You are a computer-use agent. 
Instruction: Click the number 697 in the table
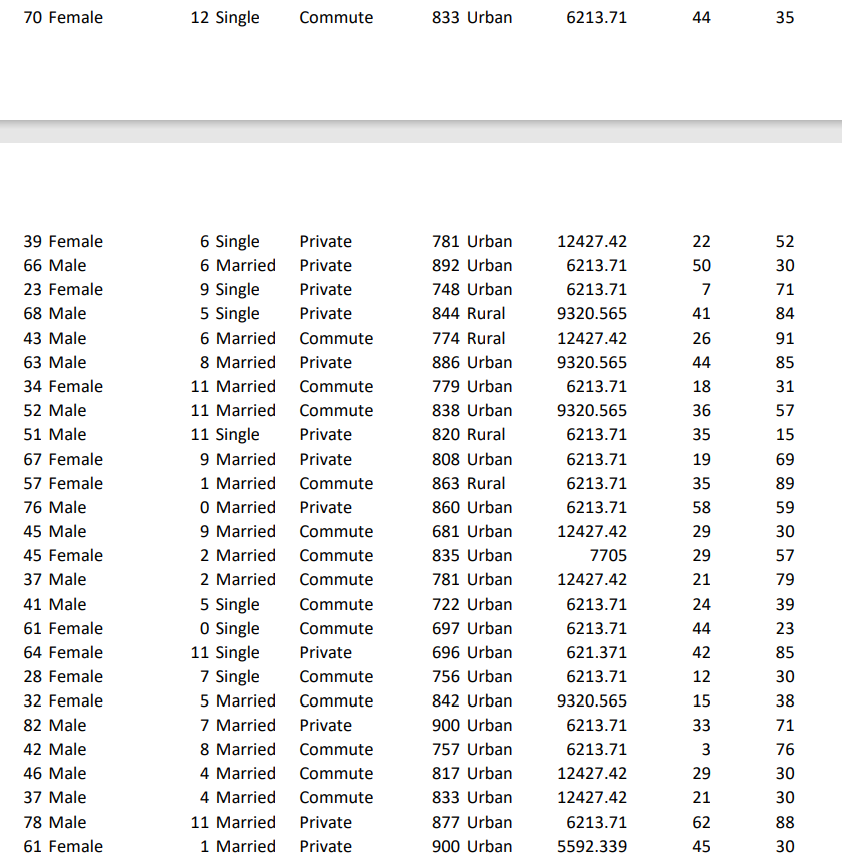[446, 629]
